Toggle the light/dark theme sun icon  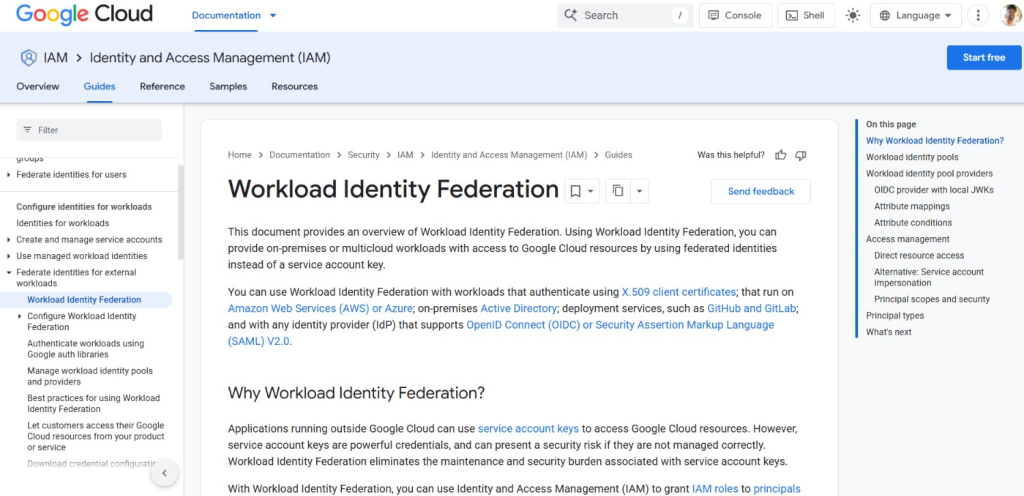[853, 16]
